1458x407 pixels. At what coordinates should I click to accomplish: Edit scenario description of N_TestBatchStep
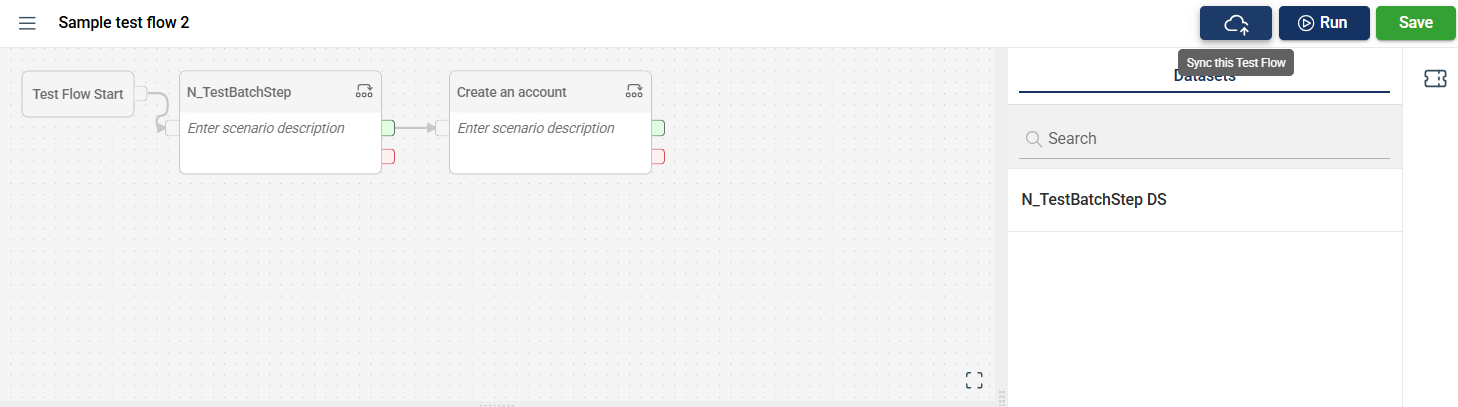click(x=266, y=128)
